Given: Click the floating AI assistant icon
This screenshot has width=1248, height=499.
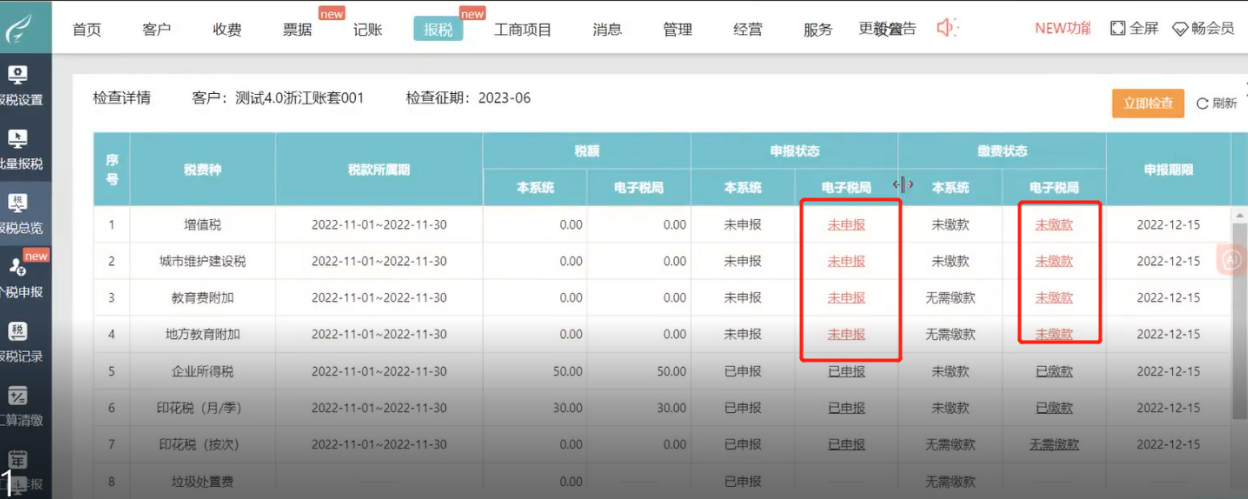Looking at the screenshot, I should pos(1232,259).
